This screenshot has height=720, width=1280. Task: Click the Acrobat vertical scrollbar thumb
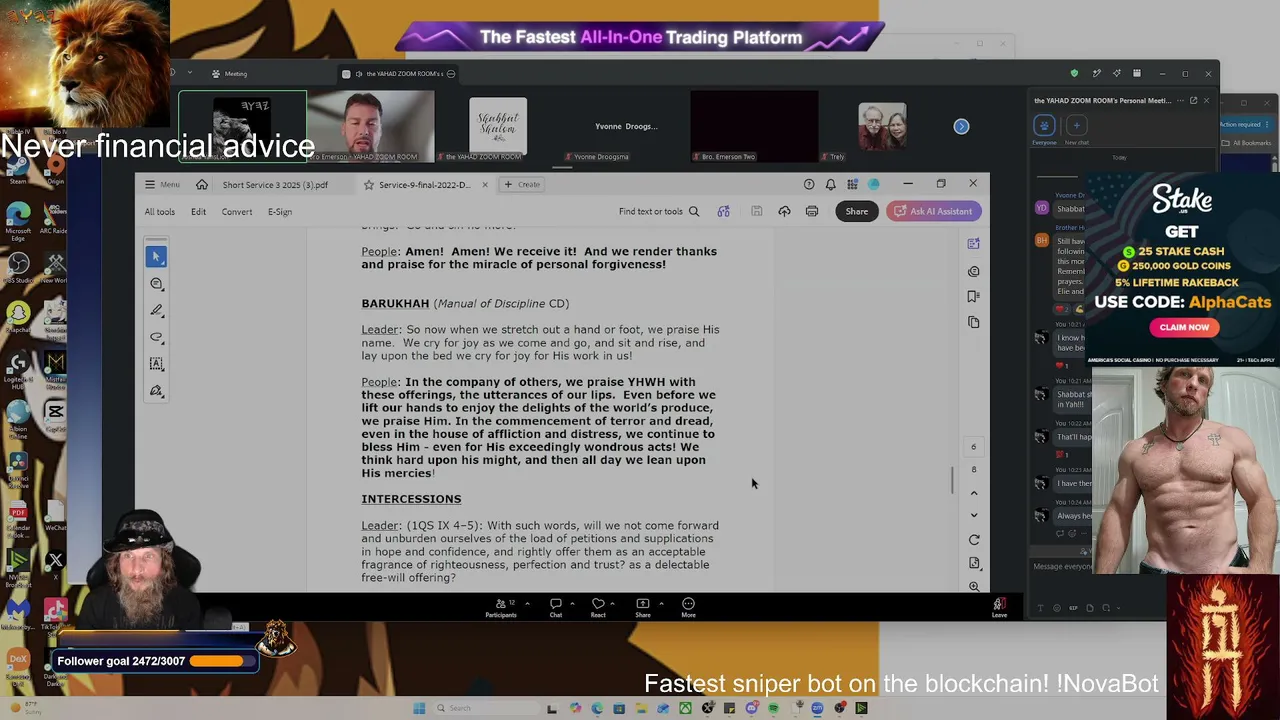953,480
